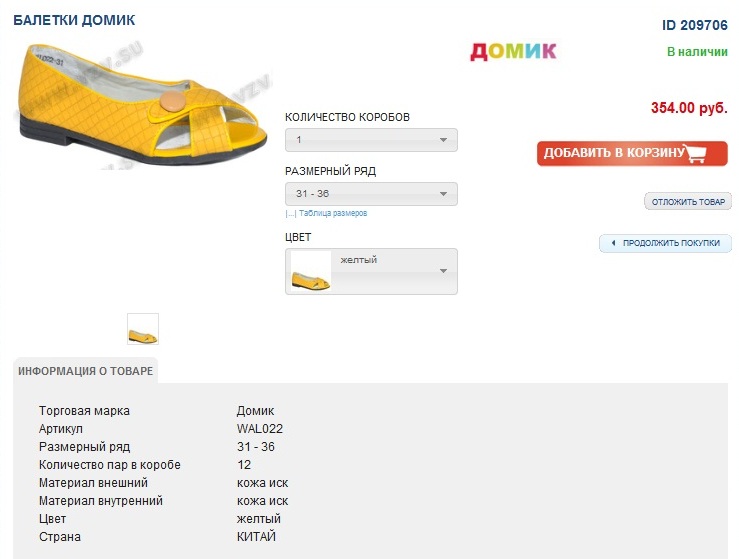The image size is (739, 559).
Task: Select the yellow shoe swatch in the ЦВЕТ selector
Action: (x=311, y=272)
